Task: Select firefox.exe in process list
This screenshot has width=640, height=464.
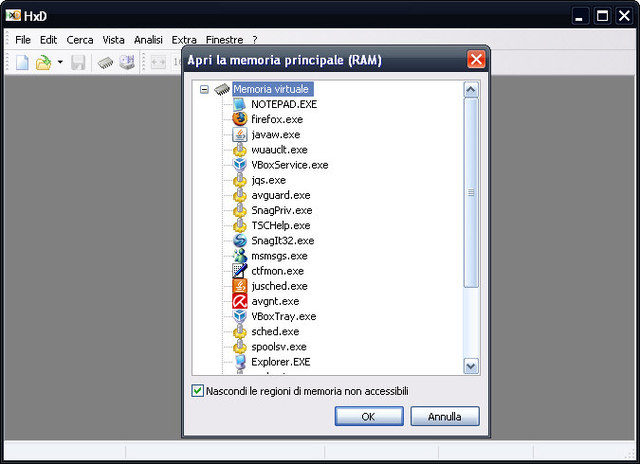Action: 277,119
